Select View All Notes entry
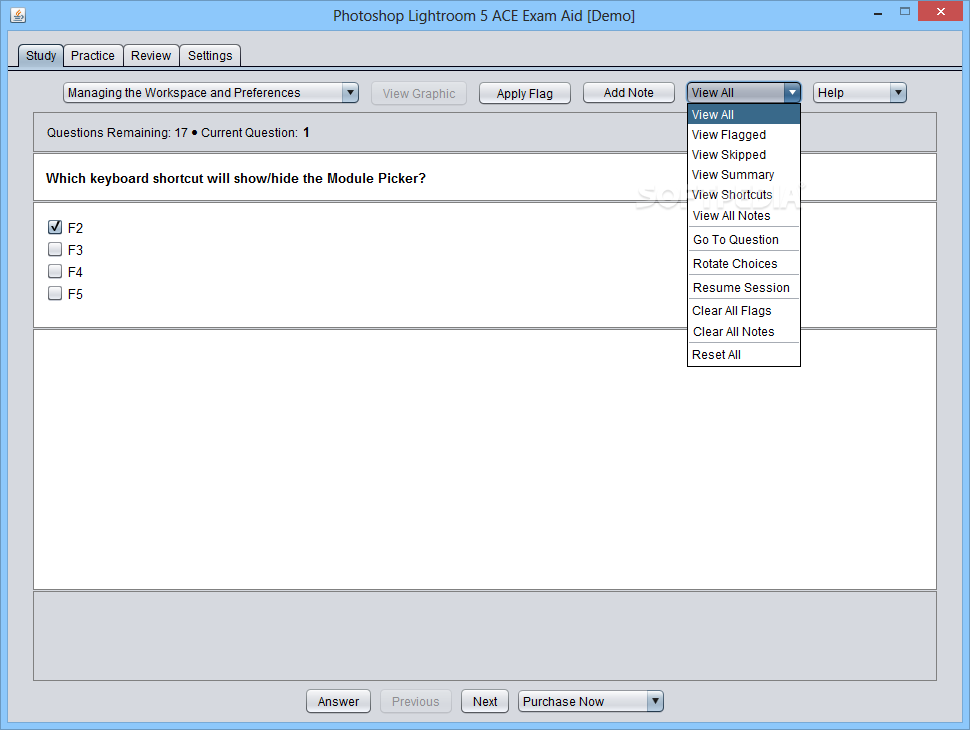 [744, 215]
